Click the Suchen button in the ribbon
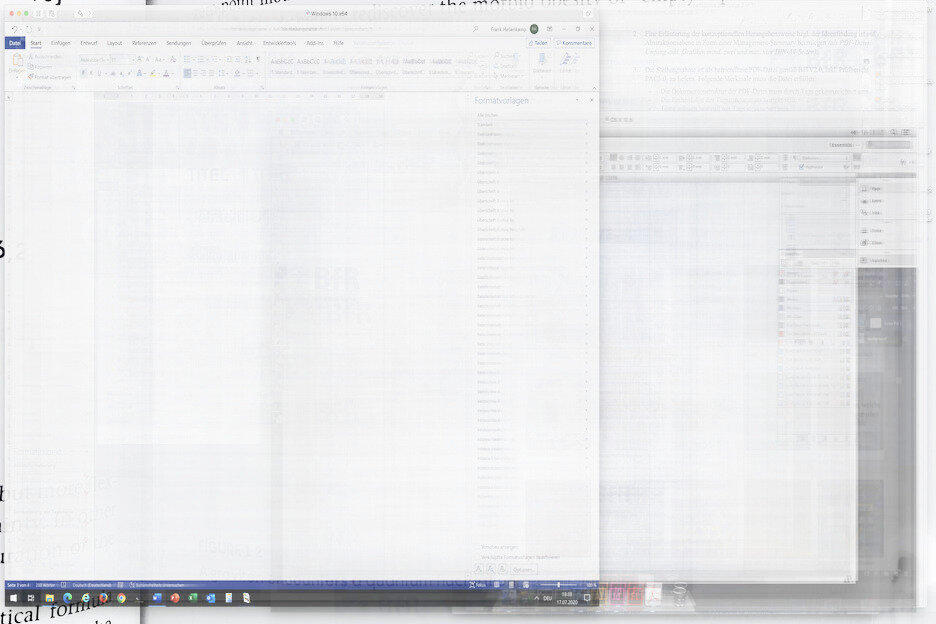936x624 pixels. 505,56
